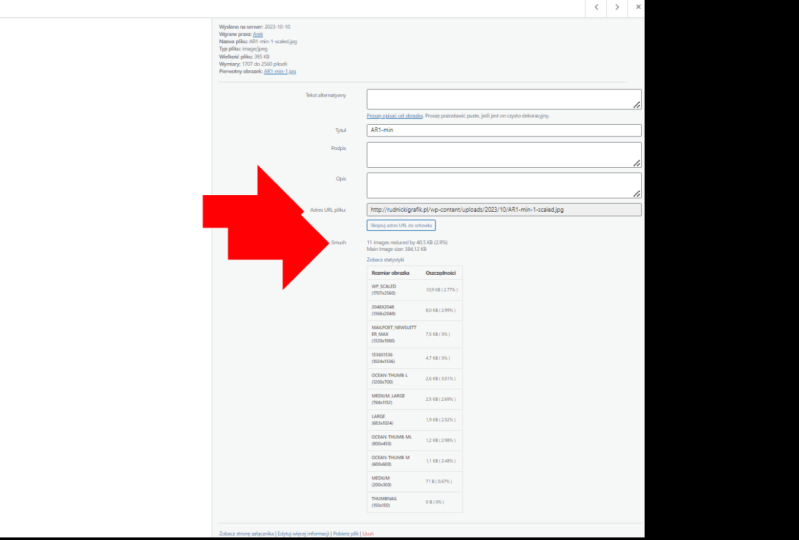Select the MEDIUM (200x300) row name

[381, 481]
